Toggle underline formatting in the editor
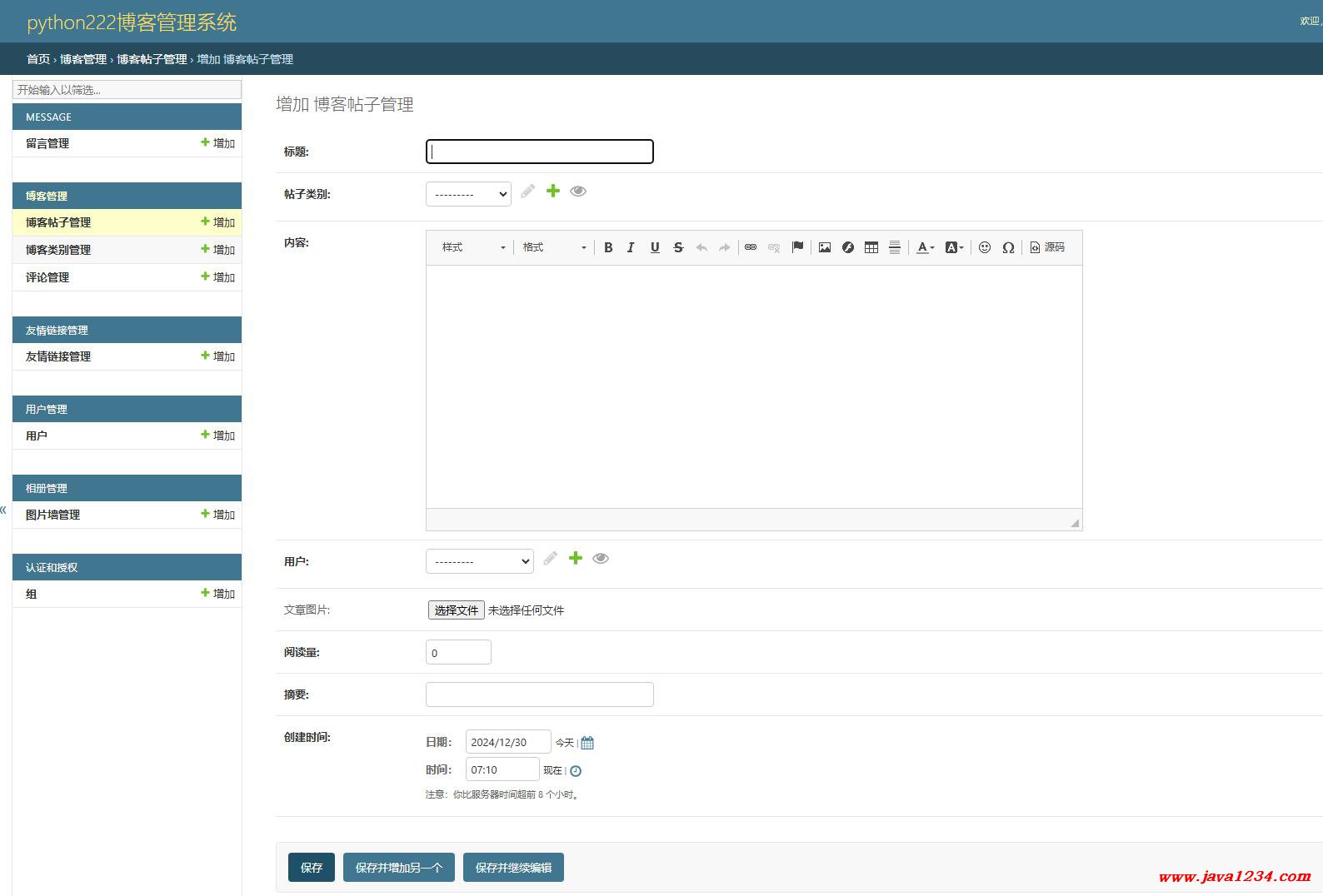 655,247
